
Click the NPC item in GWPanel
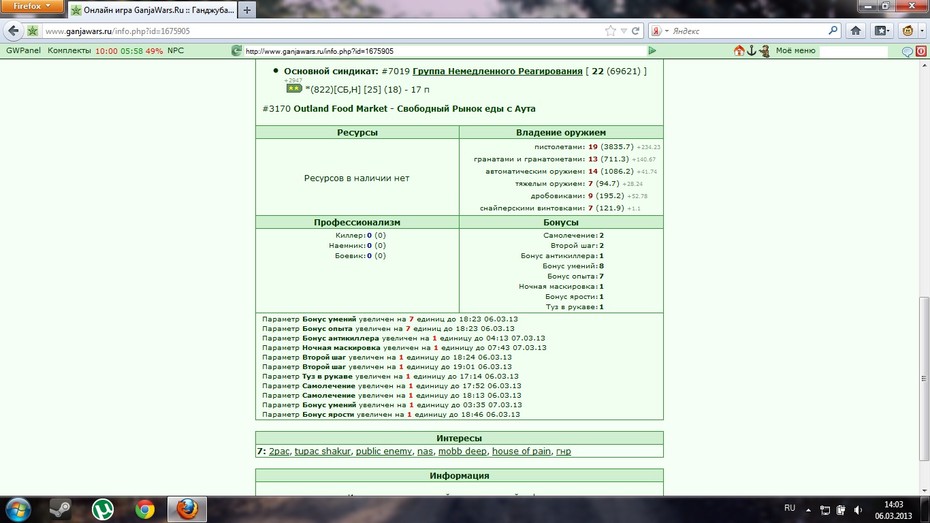click(x=176, y=50)
